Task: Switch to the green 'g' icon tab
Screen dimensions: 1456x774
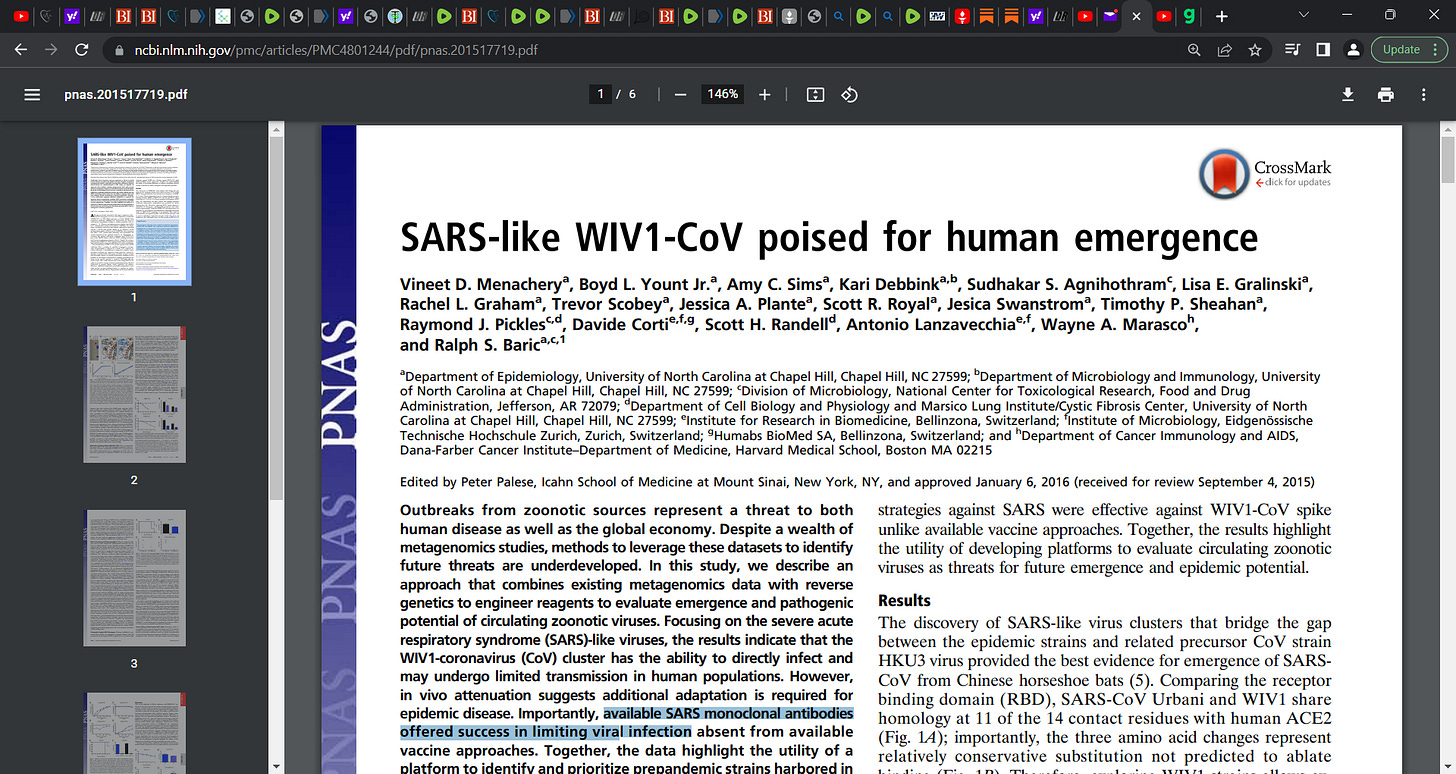Action: pos(1189,16)
